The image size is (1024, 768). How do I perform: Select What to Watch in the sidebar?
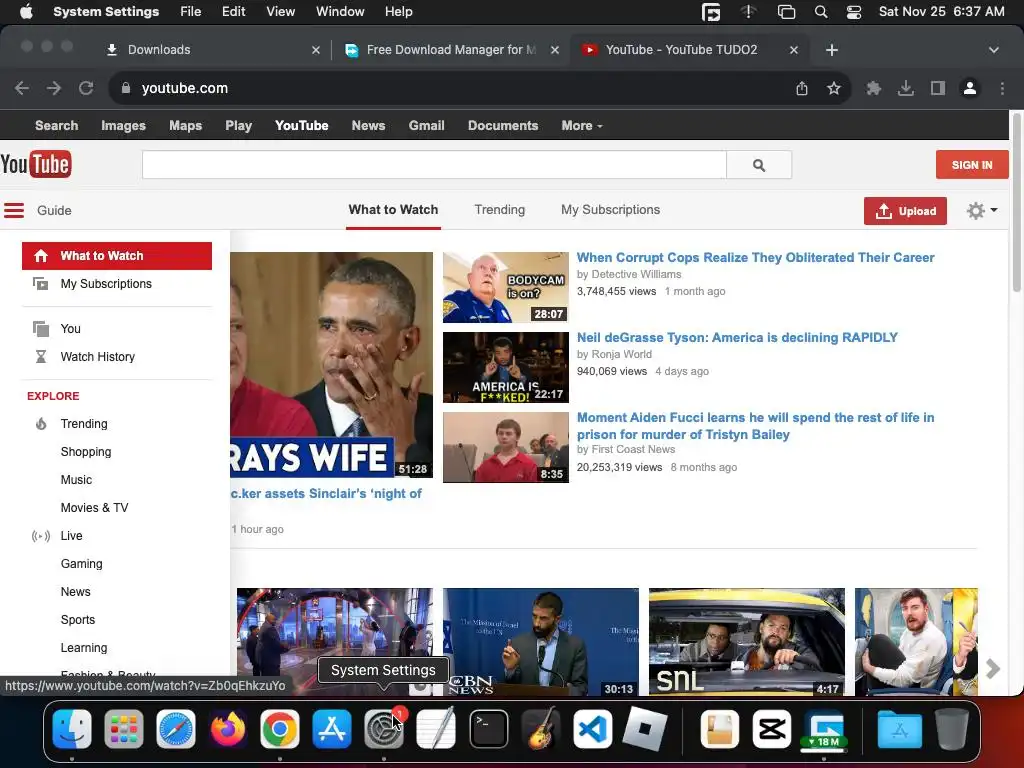pyautogui.click(x=117, y=255)
